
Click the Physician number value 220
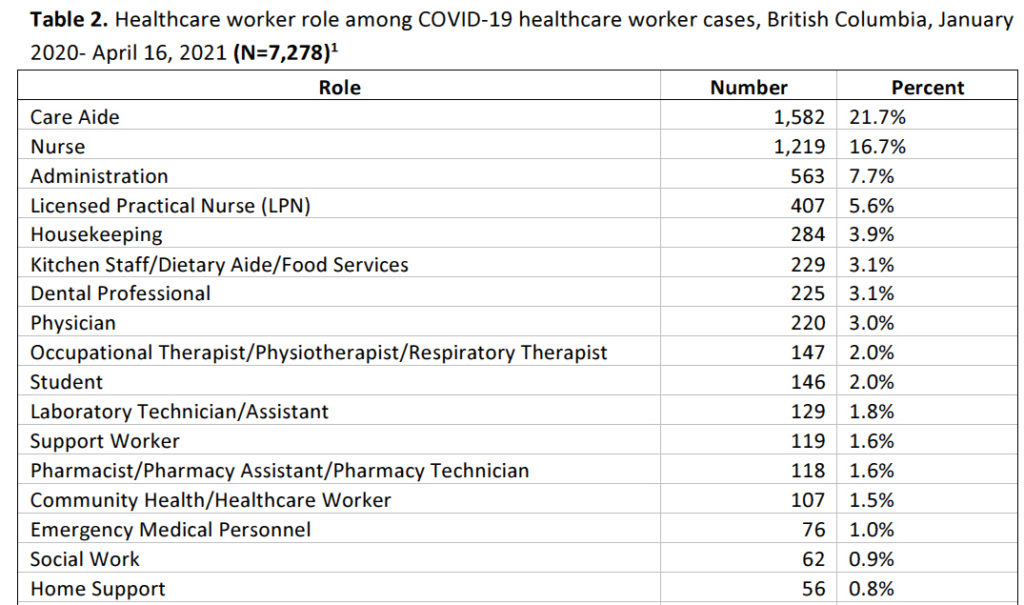(807, 323)
